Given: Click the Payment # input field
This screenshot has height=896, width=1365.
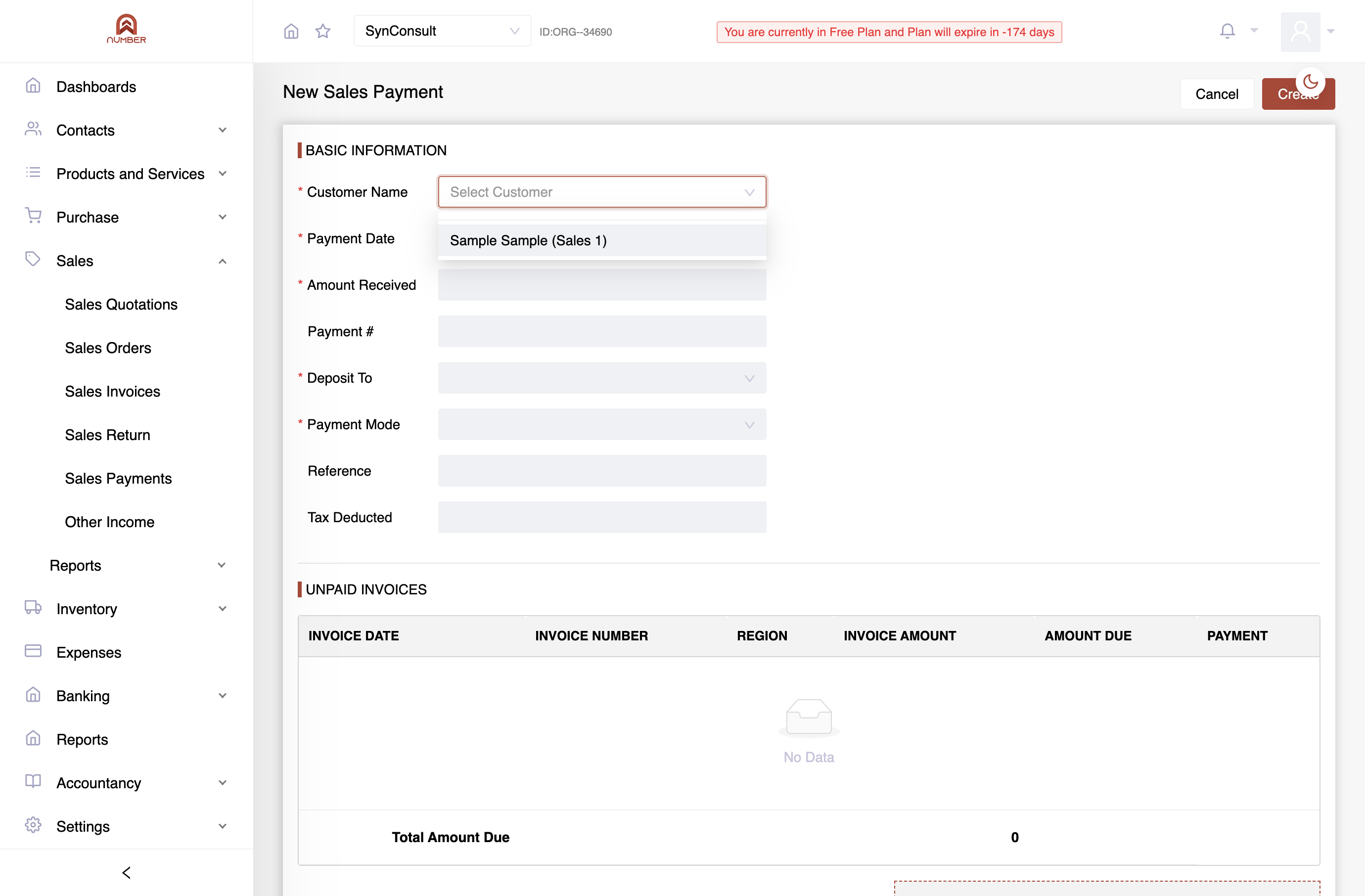Looking at the screenshot, I should [x=601, y=331].
